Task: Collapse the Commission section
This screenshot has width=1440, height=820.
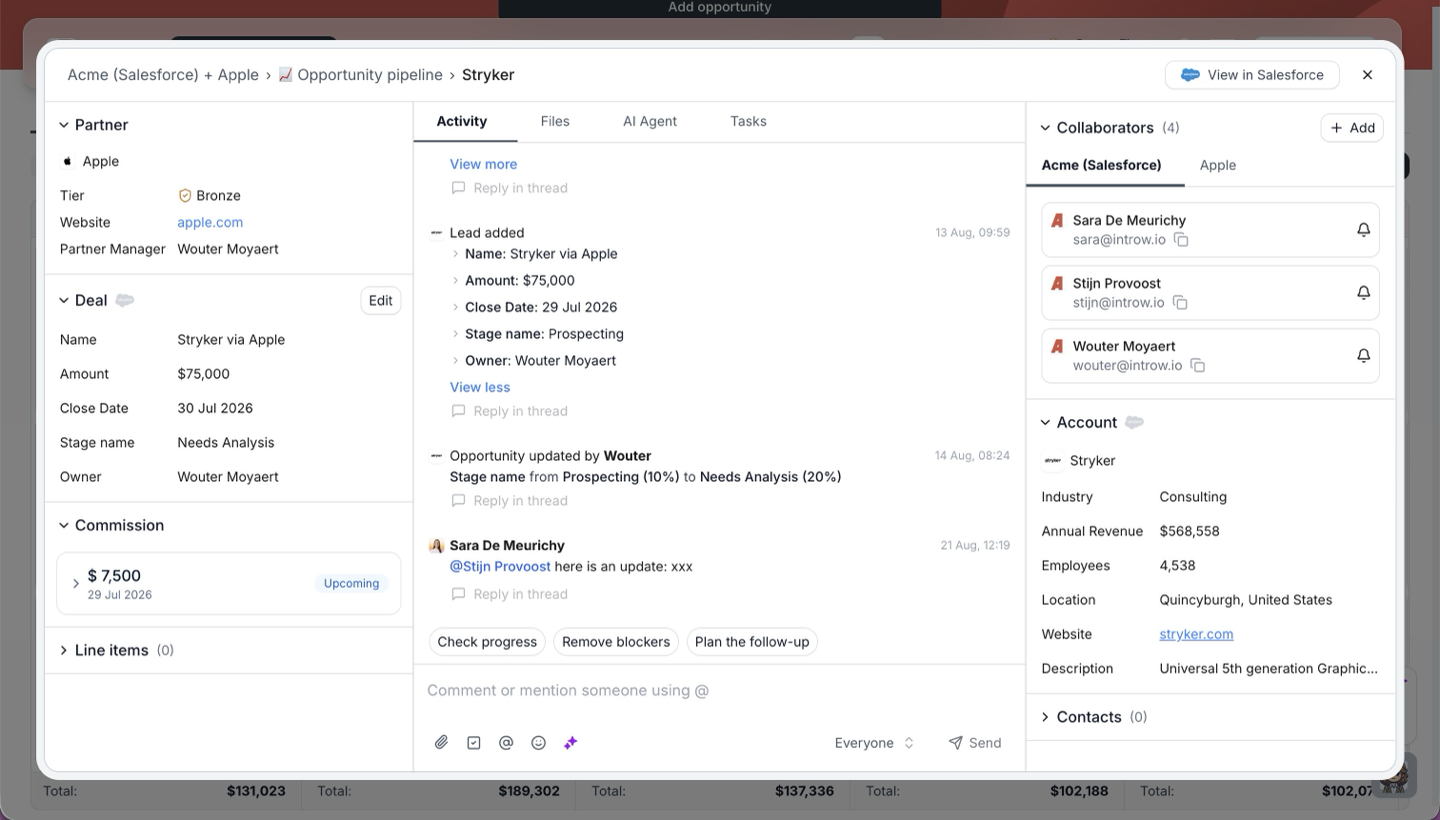Action: pyautogui.click(x=64, y=526)
